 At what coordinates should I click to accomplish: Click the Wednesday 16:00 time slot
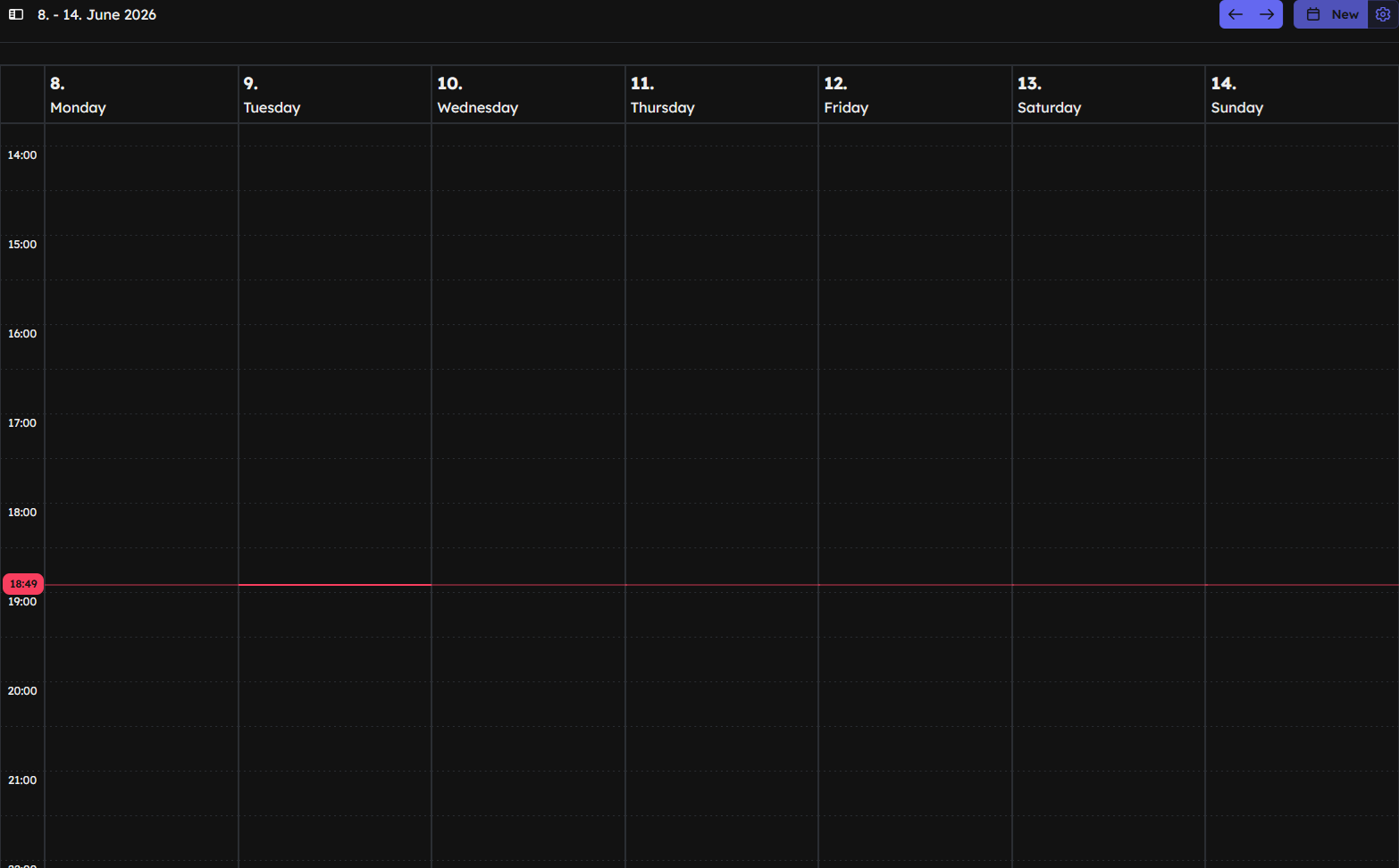coord(528,347)
